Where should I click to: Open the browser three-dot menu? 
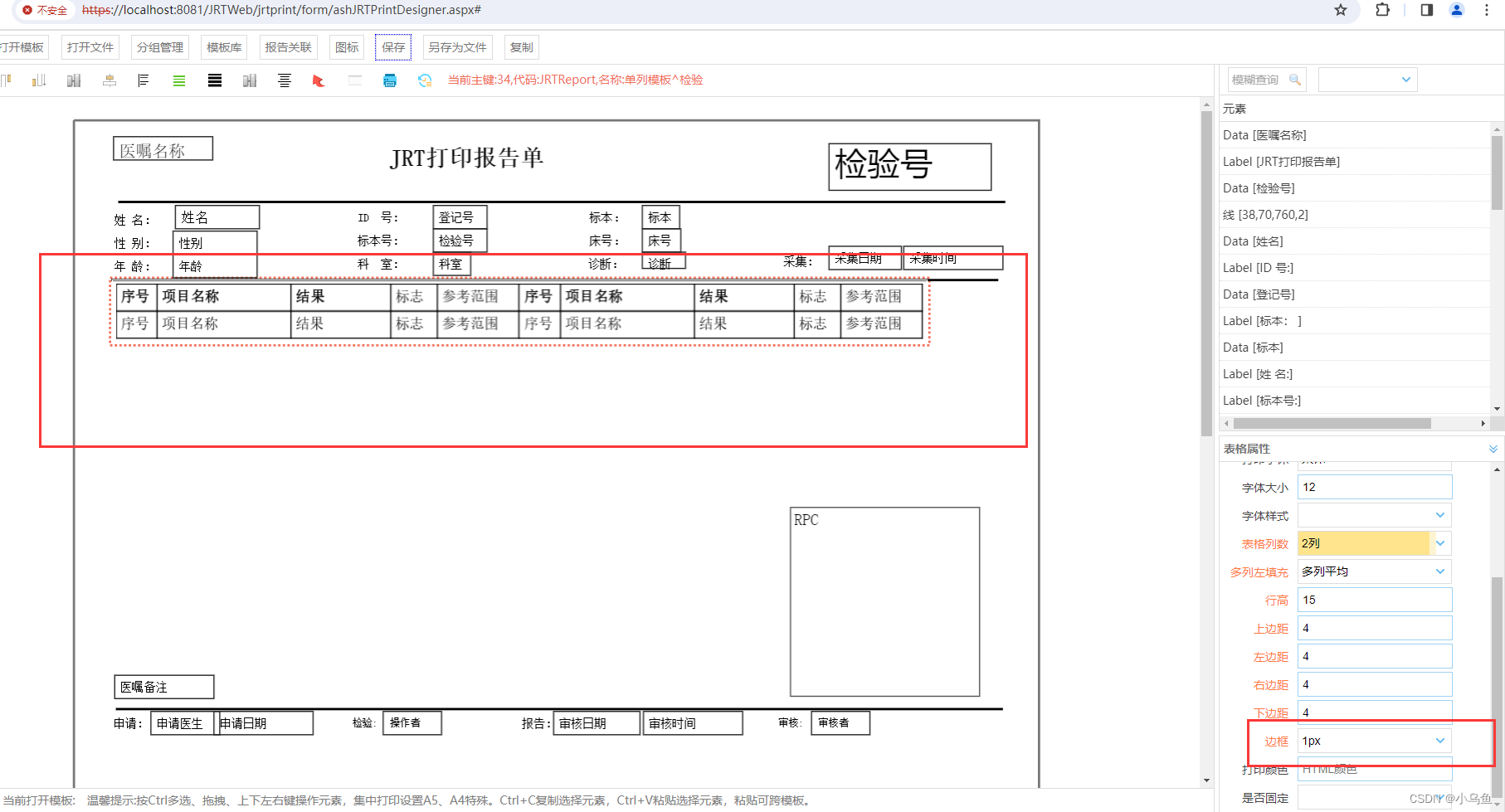click(x=1487, y=10)
